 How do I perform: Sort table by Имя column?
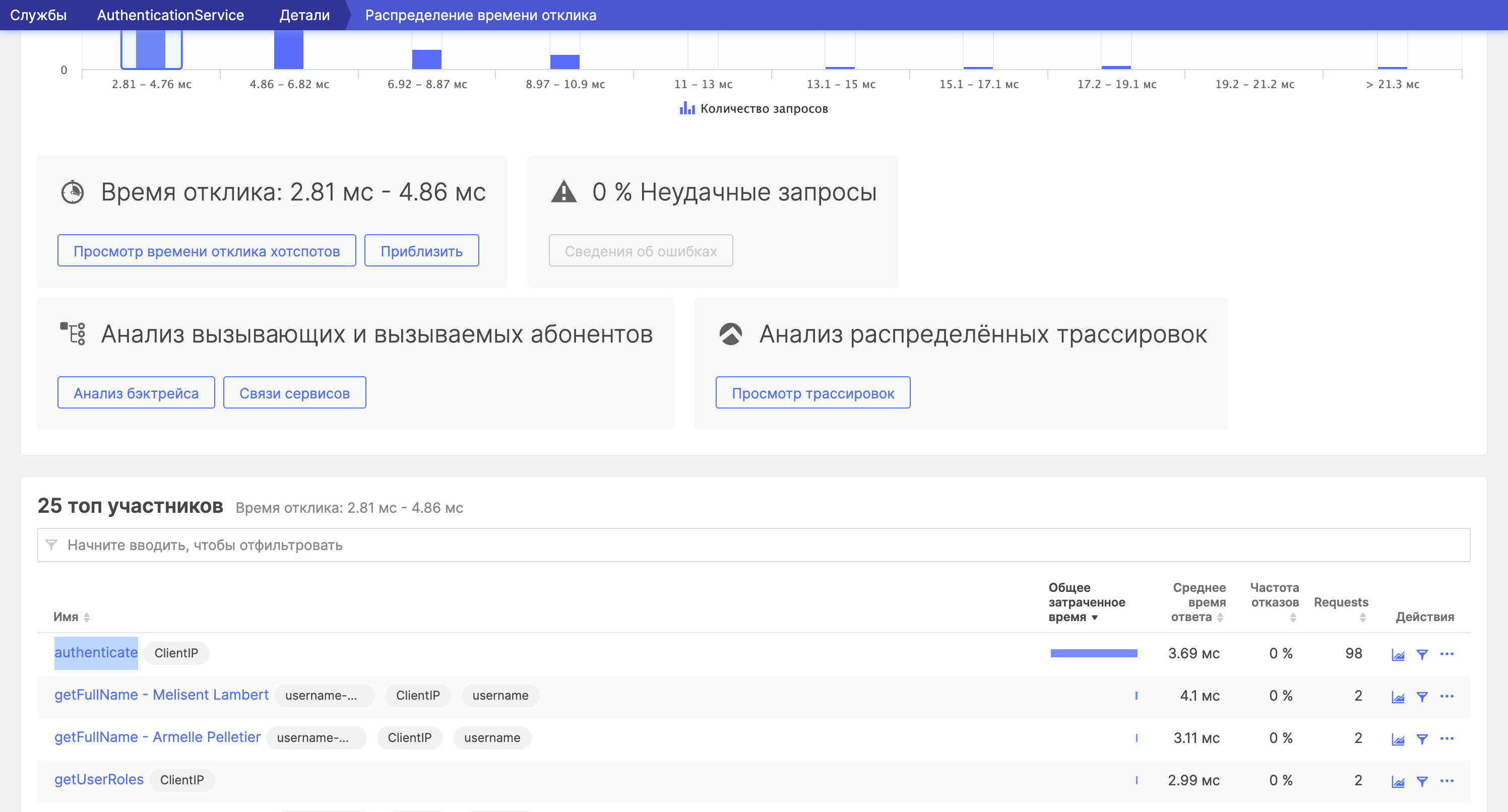[72, 617]
